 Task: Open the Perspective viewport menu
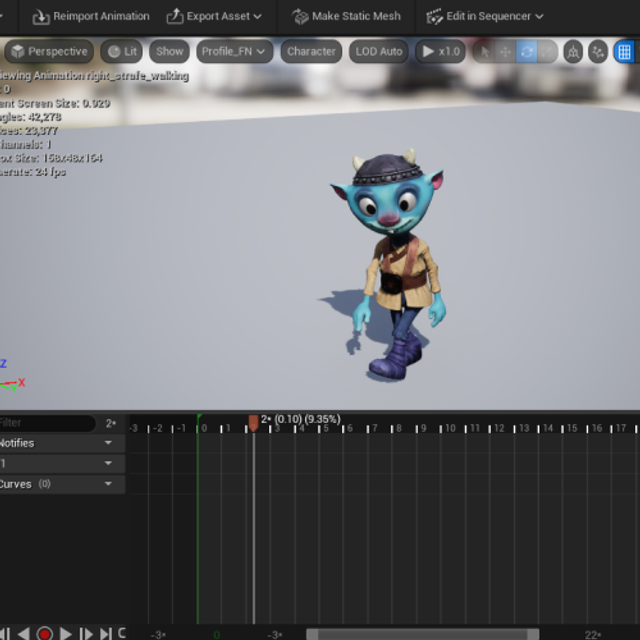(49, 51)
